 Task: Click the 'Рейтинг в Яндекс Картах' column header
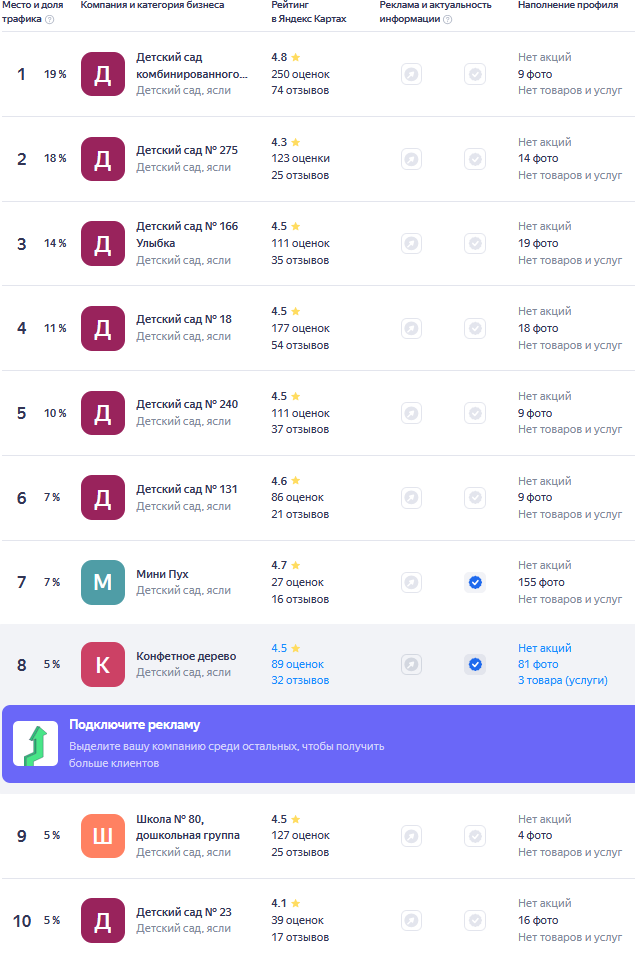coord(309,12)
